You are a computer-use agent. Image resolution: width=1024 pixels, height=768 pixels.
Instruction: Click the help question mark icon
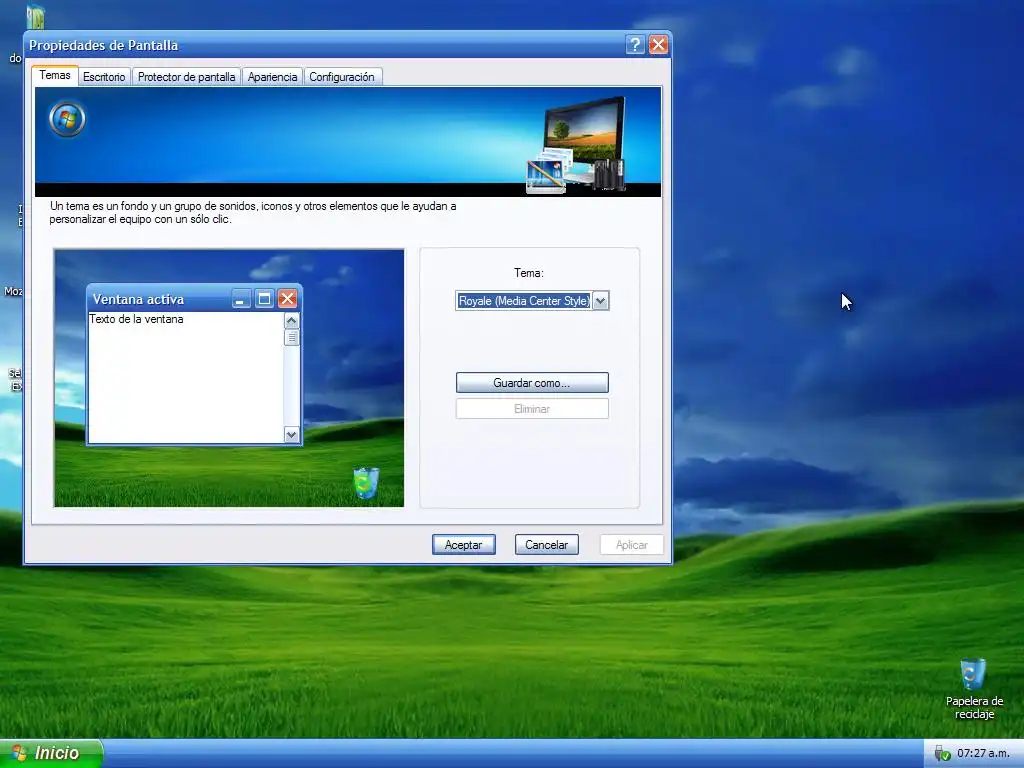635,45
